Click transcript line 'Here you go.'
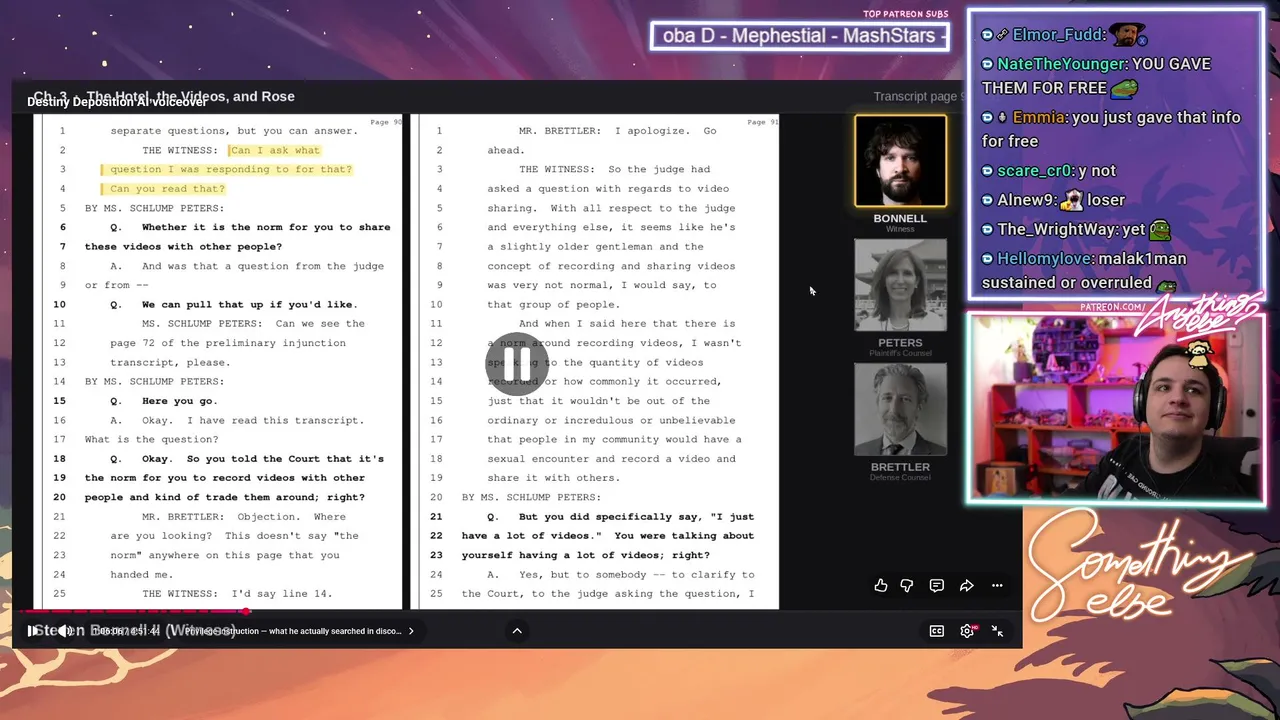 tap(180, 401)
